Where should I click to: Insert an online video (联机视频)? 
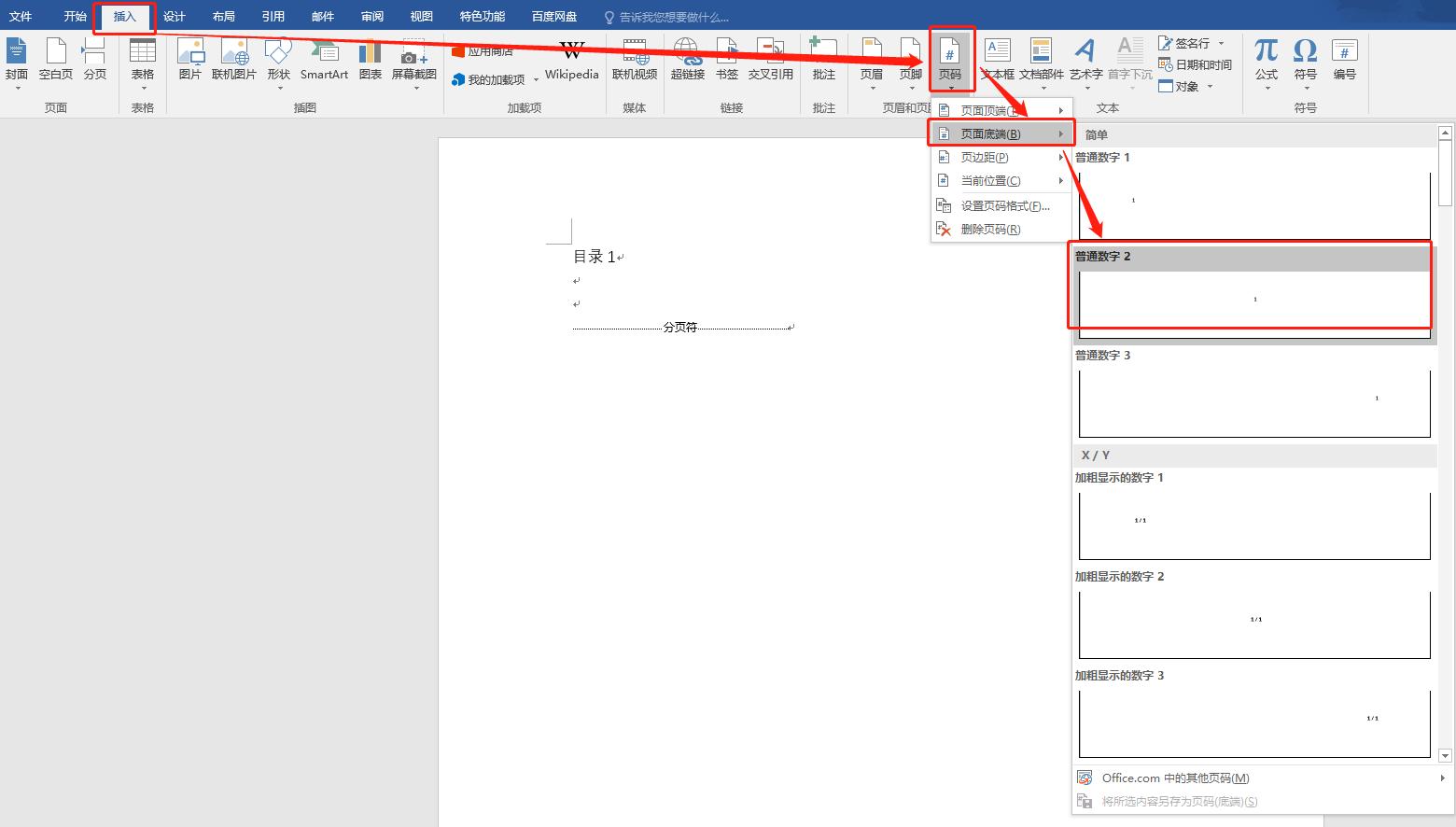coord(635,62)
